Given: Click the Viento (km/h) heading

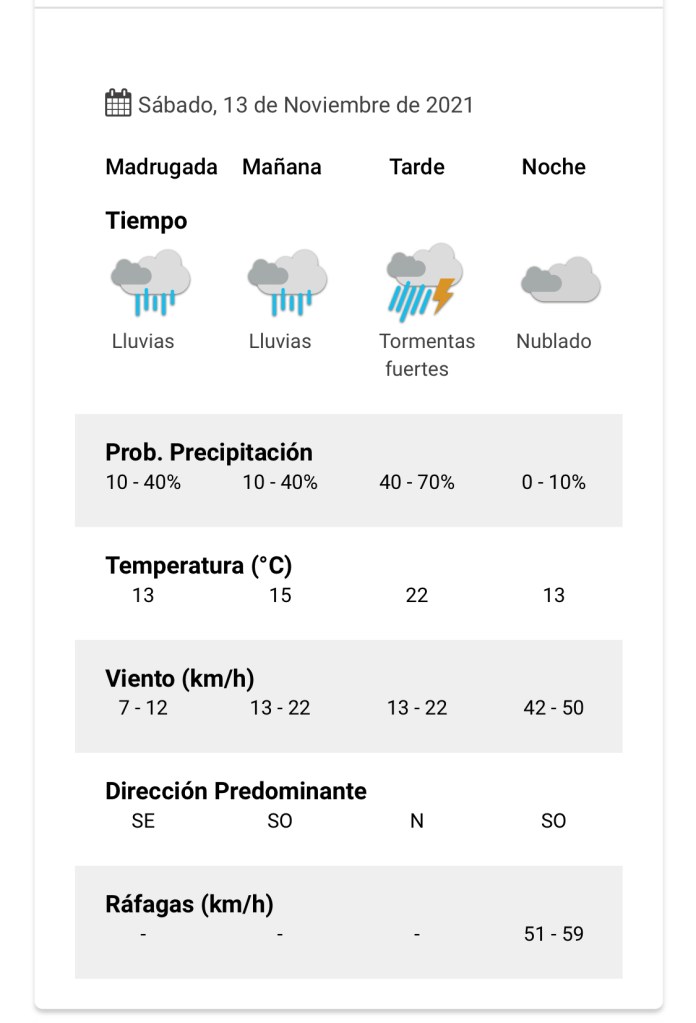Looking at the screenshot, I should (x=180, y=679).
